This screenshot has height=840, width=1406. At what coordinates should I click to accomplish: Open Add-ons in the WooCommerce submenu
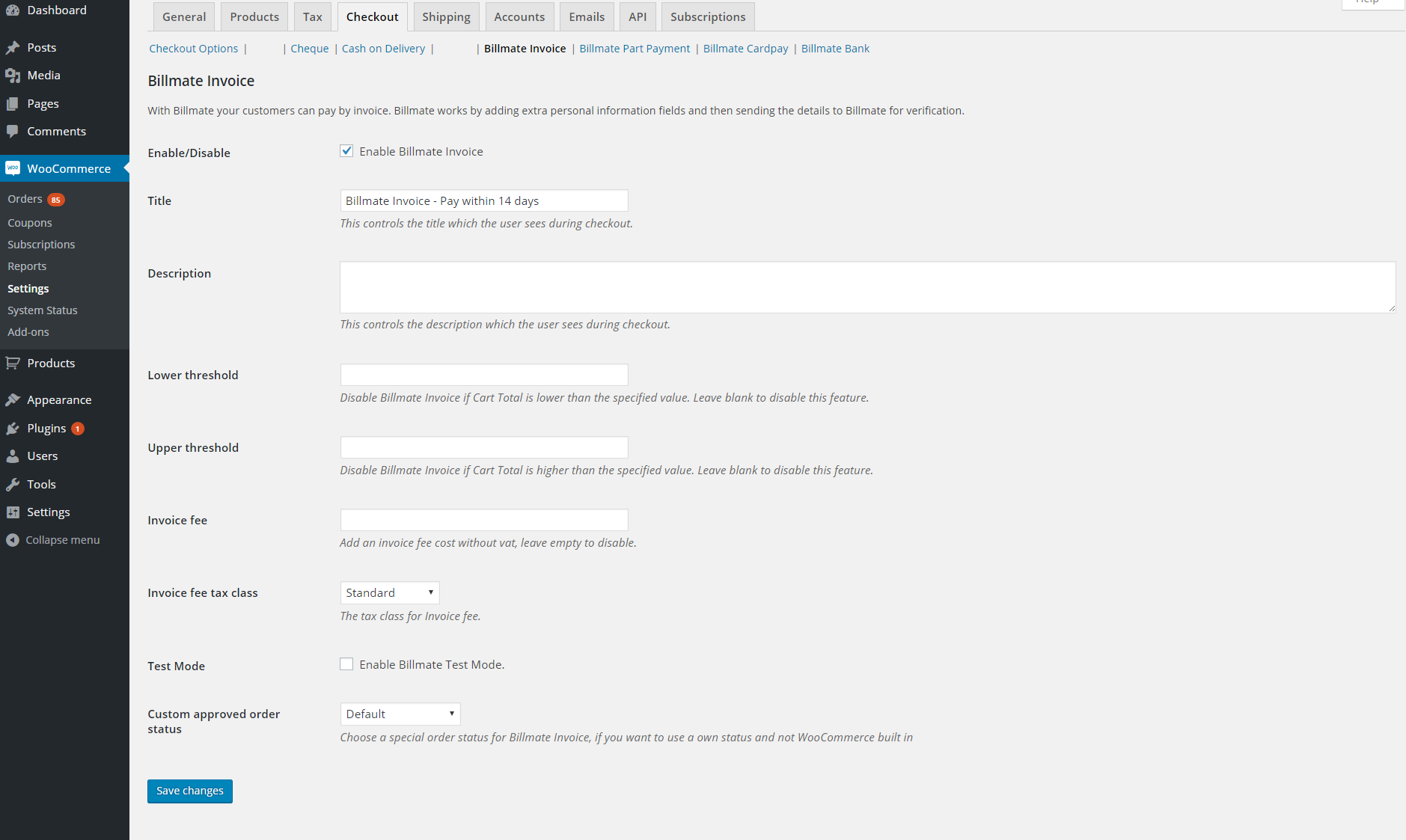click(28, 332)
